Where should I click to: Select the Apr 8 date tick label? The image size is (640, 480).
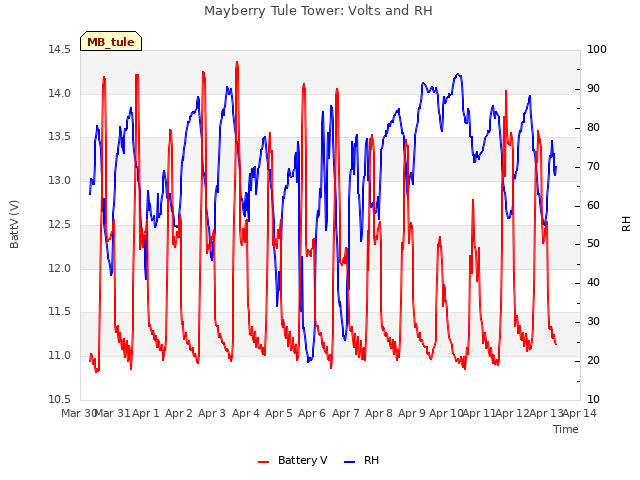379,413
